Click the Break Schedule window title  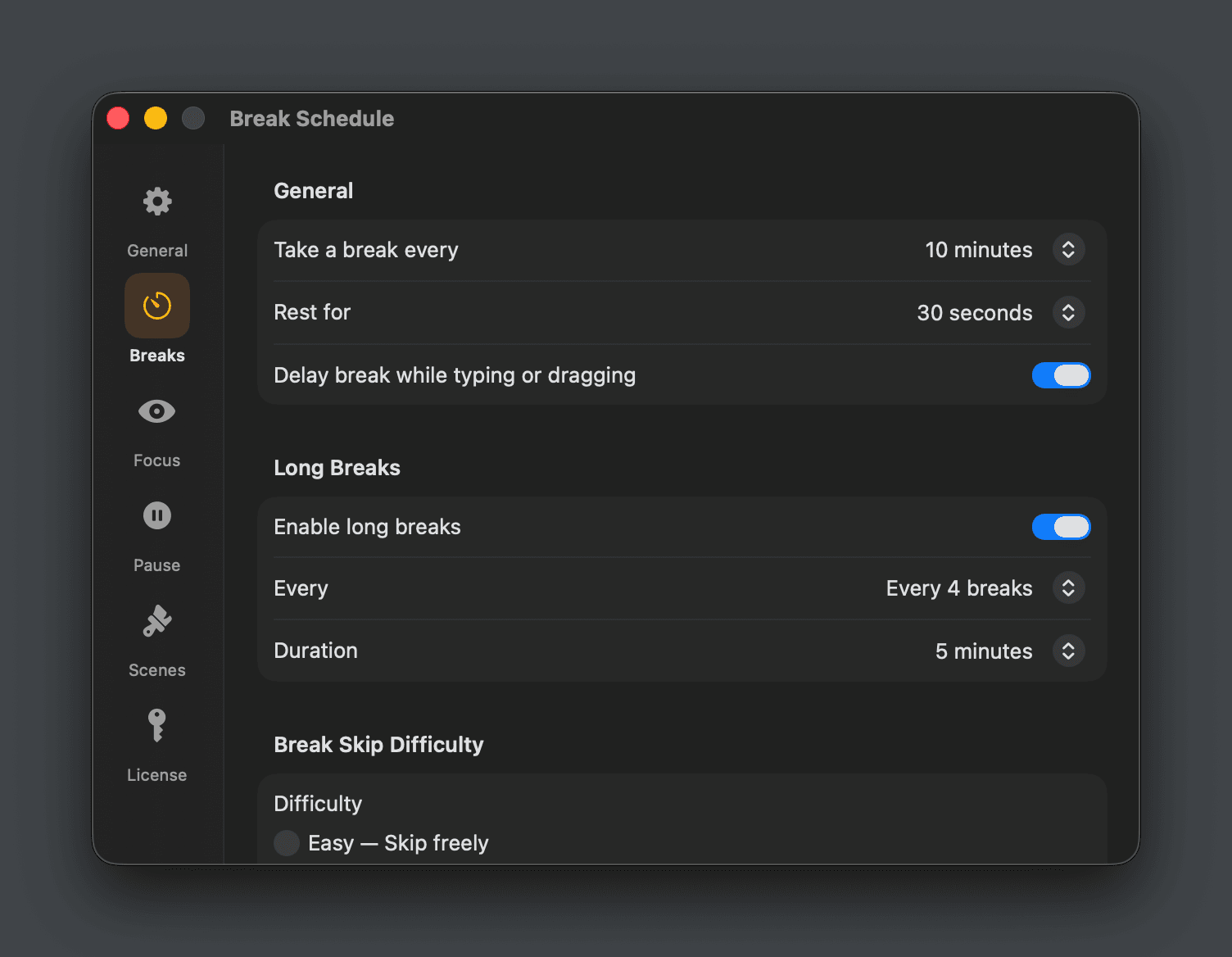[311, 119]
